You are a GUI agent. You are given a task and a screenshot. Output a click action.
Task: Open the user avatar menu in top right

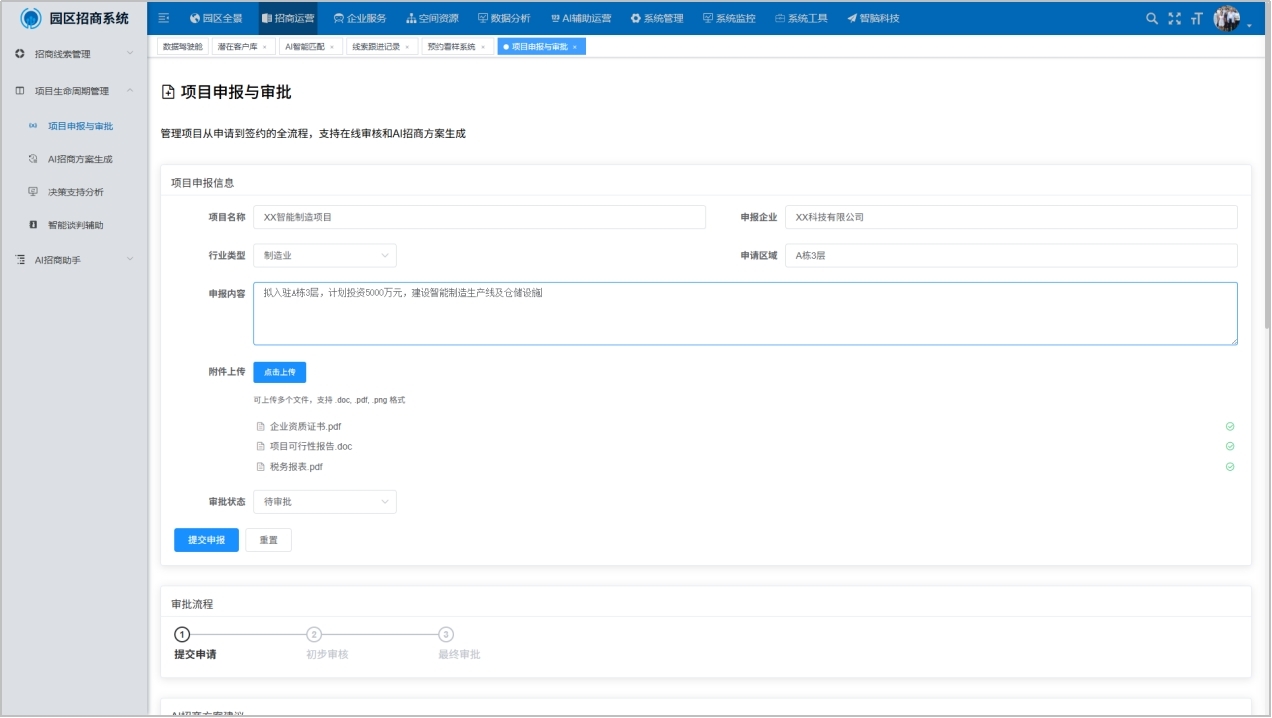coord(1228,17)
